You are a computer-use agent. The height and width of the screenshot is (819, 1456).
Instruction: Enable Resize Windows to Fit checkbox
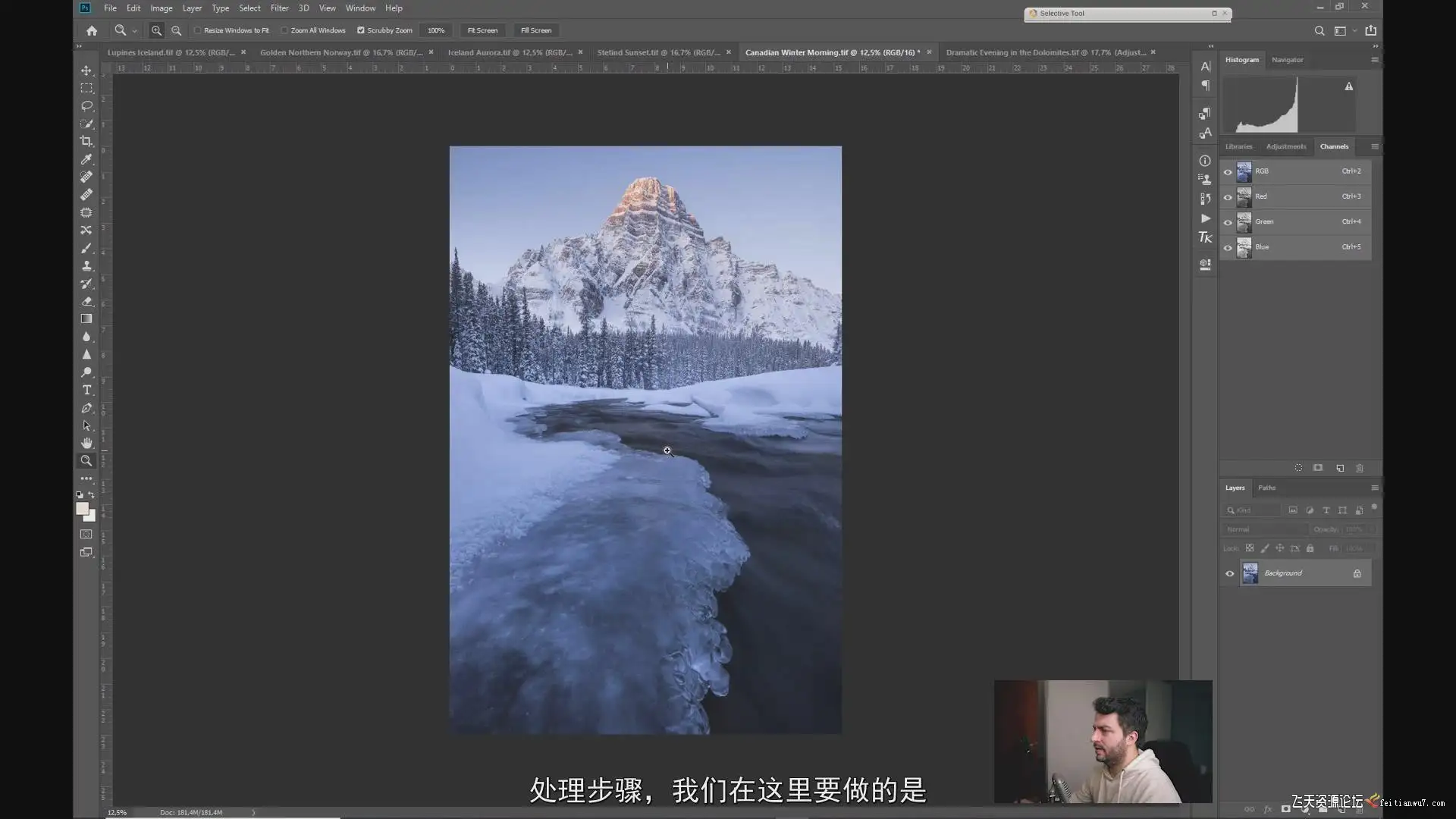point(198,30)
